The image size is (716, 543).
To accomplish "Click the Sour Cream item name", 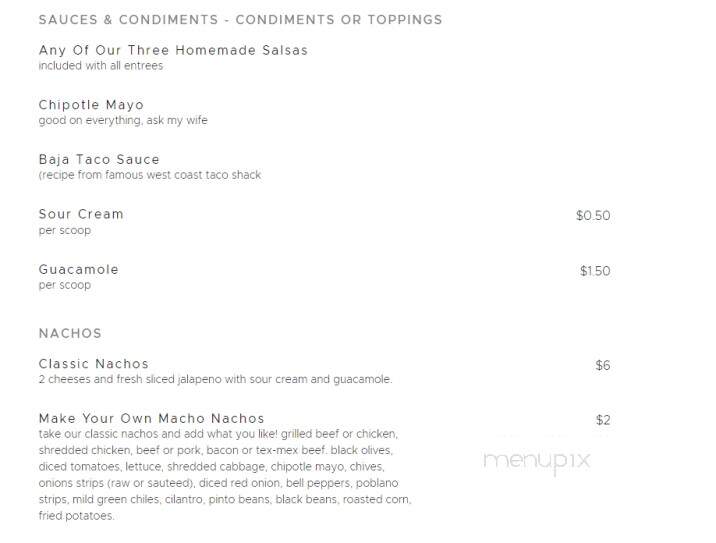I will (x=81, y=214).
